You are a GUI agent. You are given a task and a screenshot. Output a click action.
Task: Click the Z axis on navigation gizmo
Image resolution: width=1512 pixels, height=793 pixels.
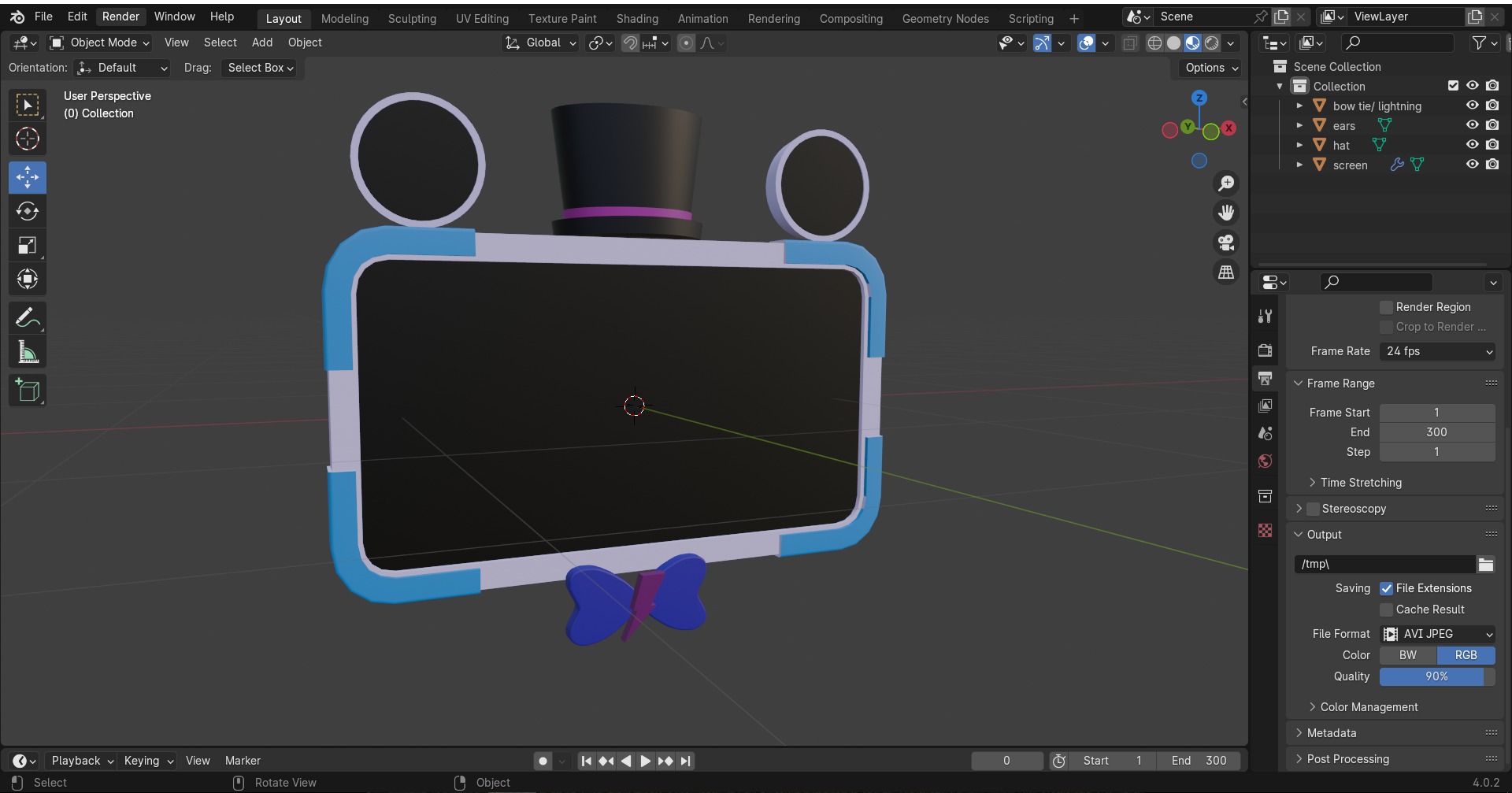point(1199,98)
